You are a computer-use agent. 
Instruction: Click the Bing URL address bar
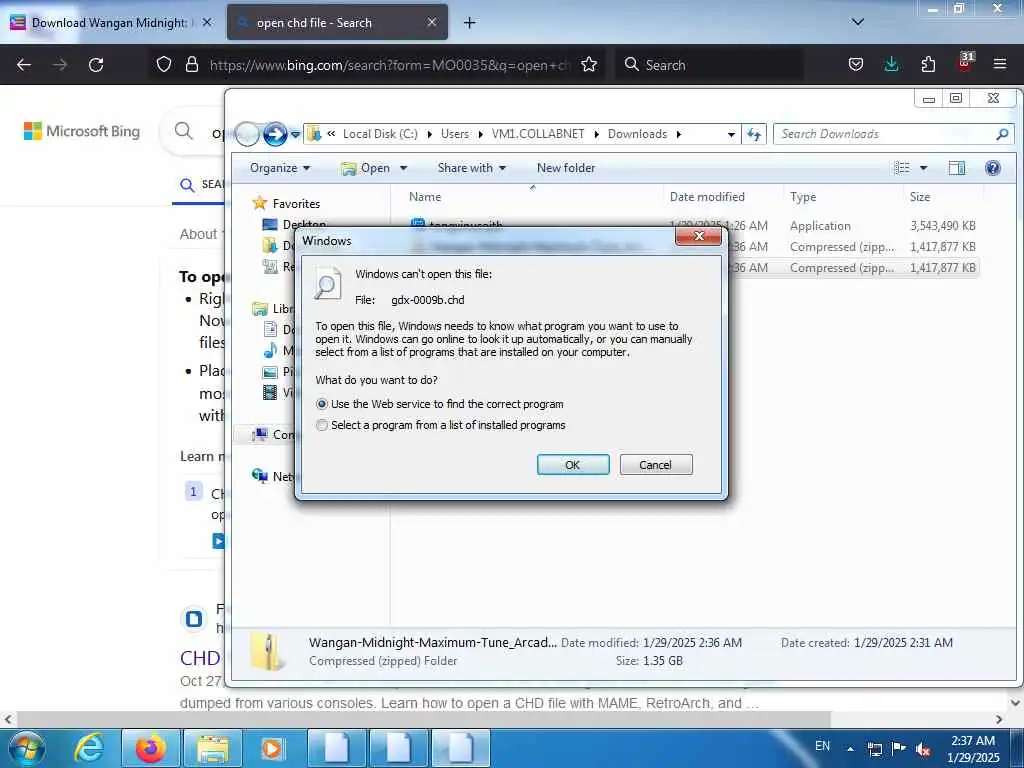click(389, 65)
